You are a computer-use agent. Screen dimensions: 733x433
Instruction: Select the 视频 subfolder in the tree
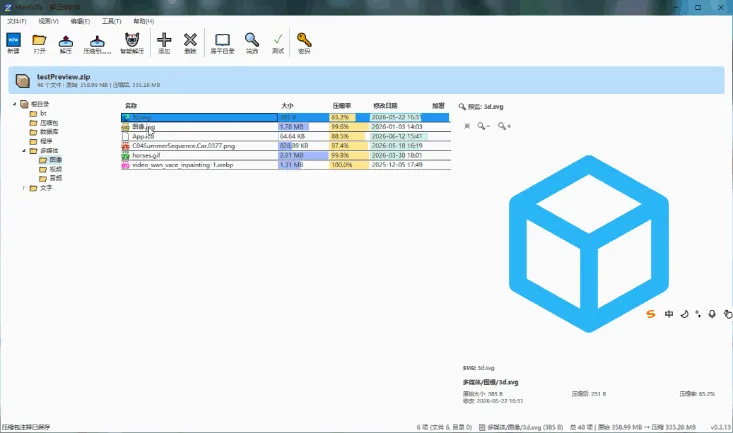55,169
